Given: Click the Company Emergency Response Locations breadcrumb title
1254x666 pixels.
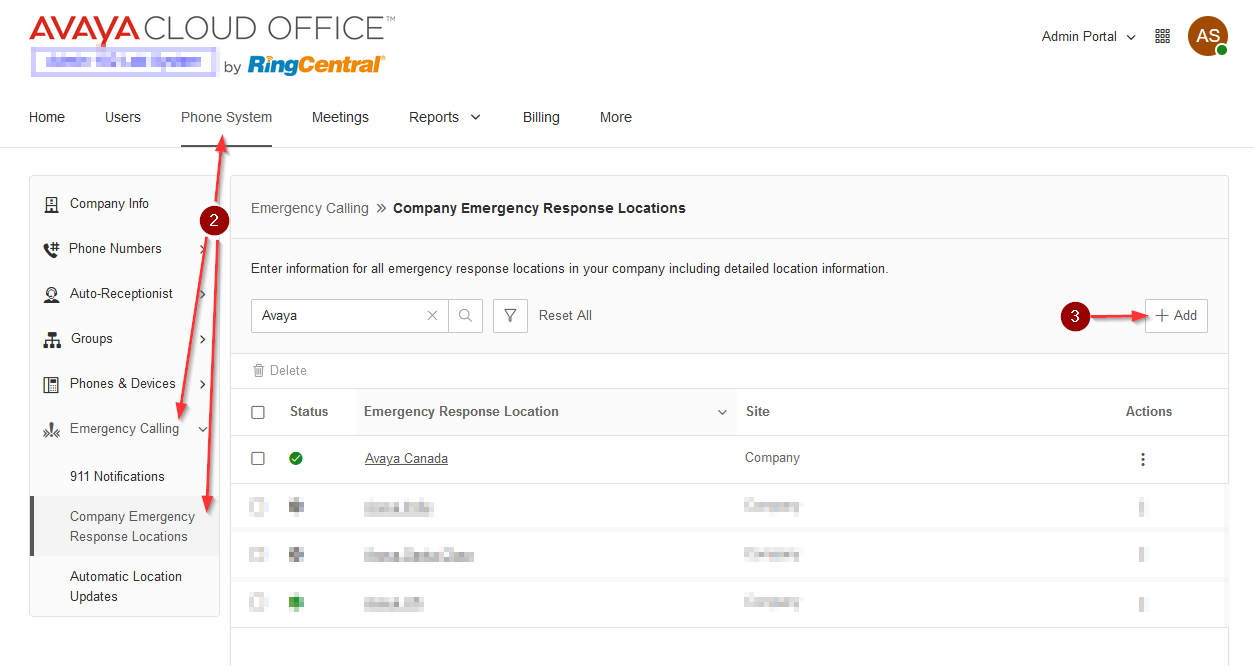Looking at the screenshot, I should 539,208.
